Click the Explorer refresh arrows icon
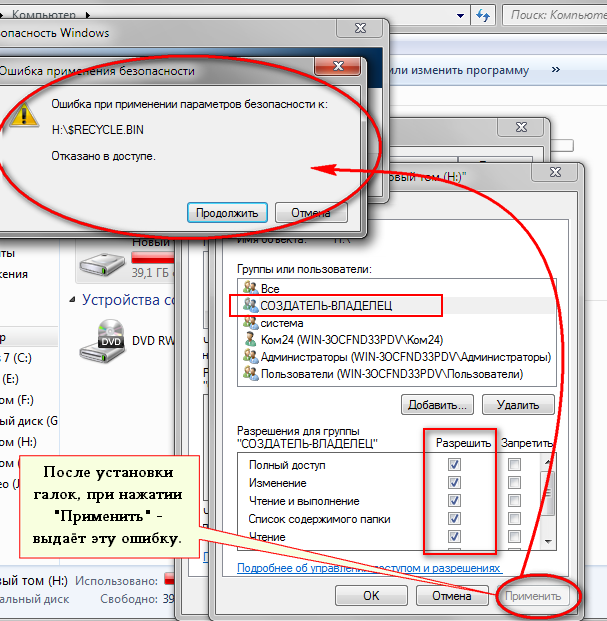607x621 pixels. pos(483,15)
